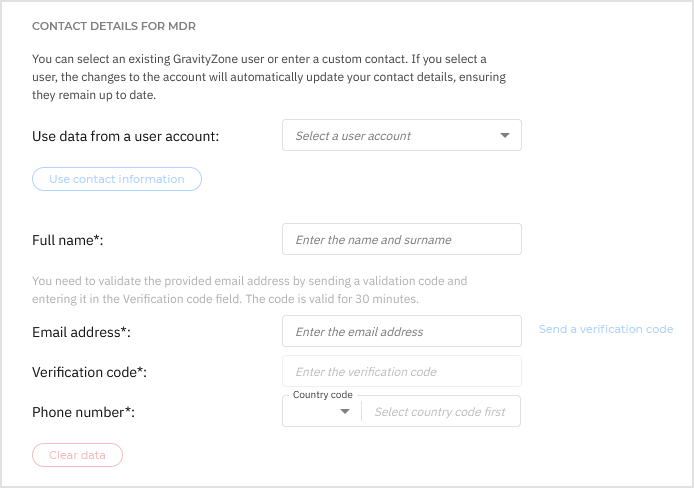This screenshot has width=694, height=488.
Task: Select the verification code input box
Action: click(402, 372)
